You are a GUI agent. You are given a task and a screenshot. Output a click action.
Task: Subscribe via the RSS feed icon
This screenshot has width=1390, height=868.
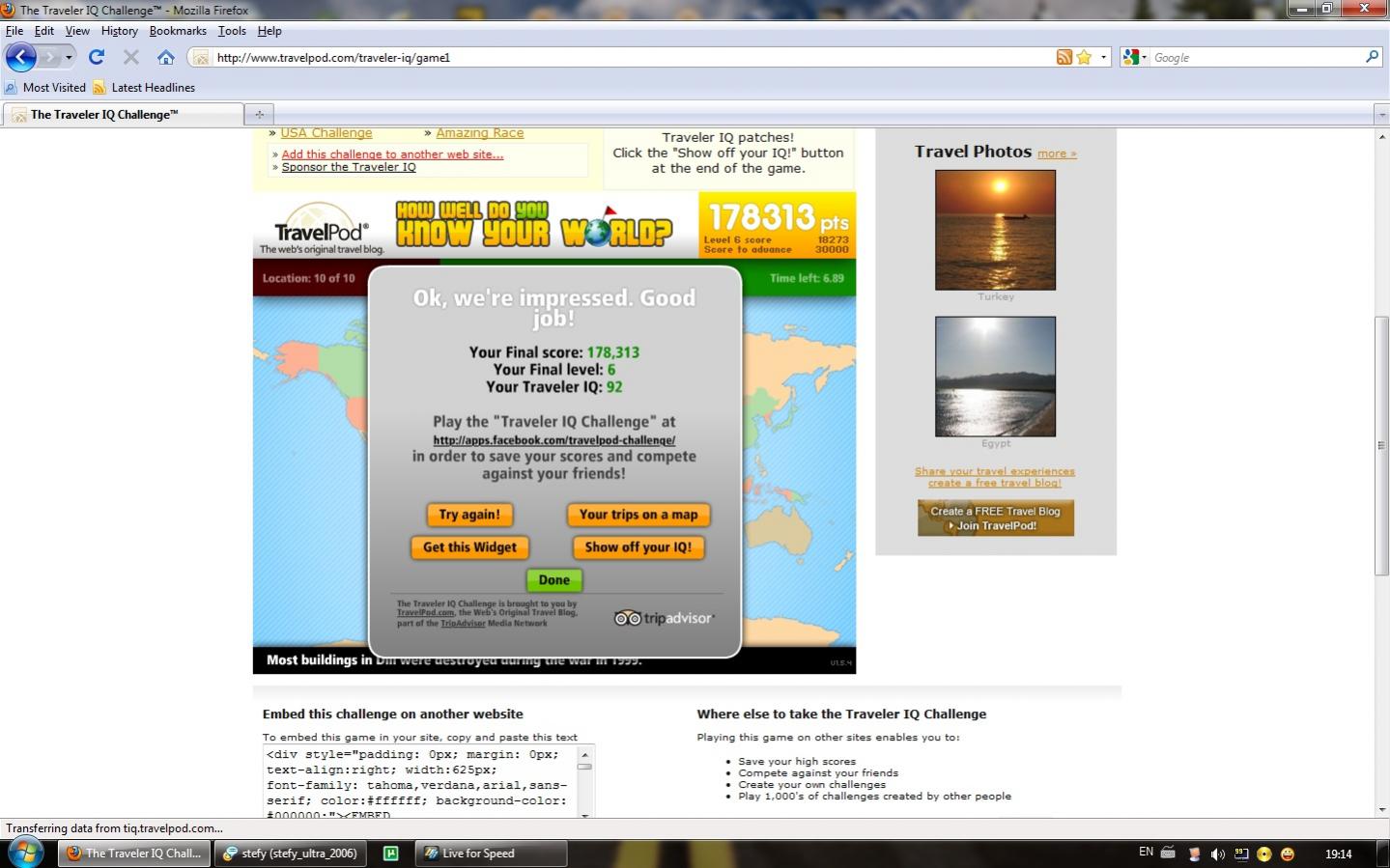(x=1064, y=58)
